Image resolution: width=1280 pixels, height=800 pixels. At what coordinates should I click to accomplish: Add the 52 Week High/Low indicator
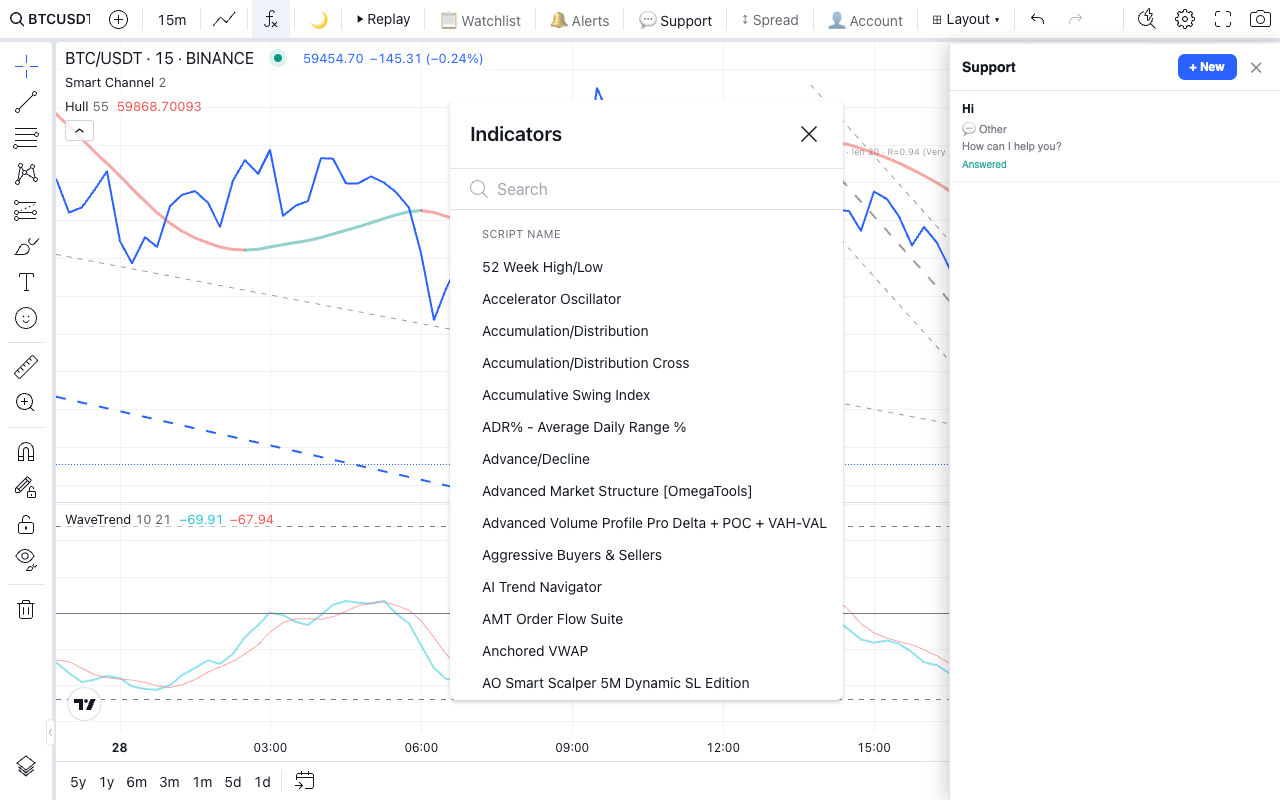[x=646, y=267]
